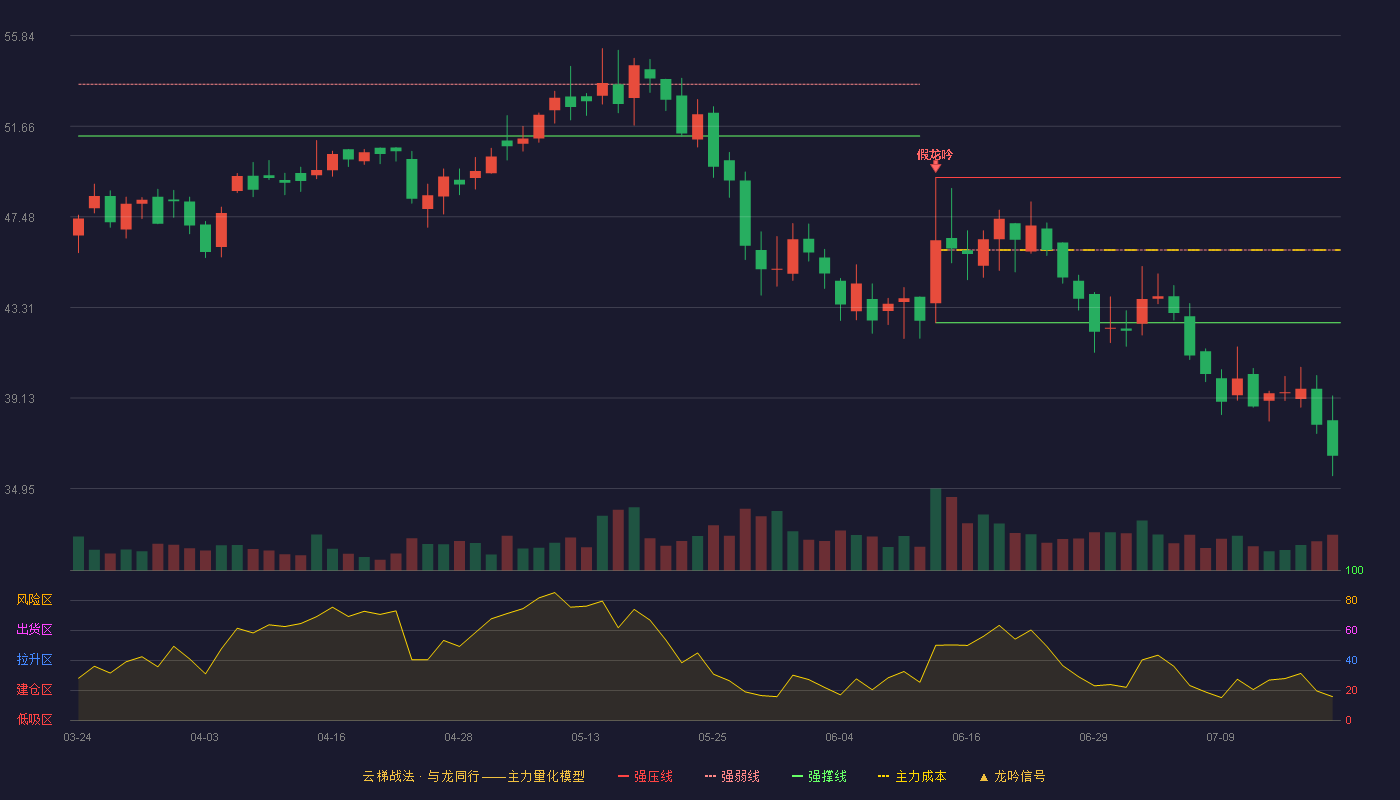Click the 43.31 price axis label
1400x800 pixels.
(19, 309)
